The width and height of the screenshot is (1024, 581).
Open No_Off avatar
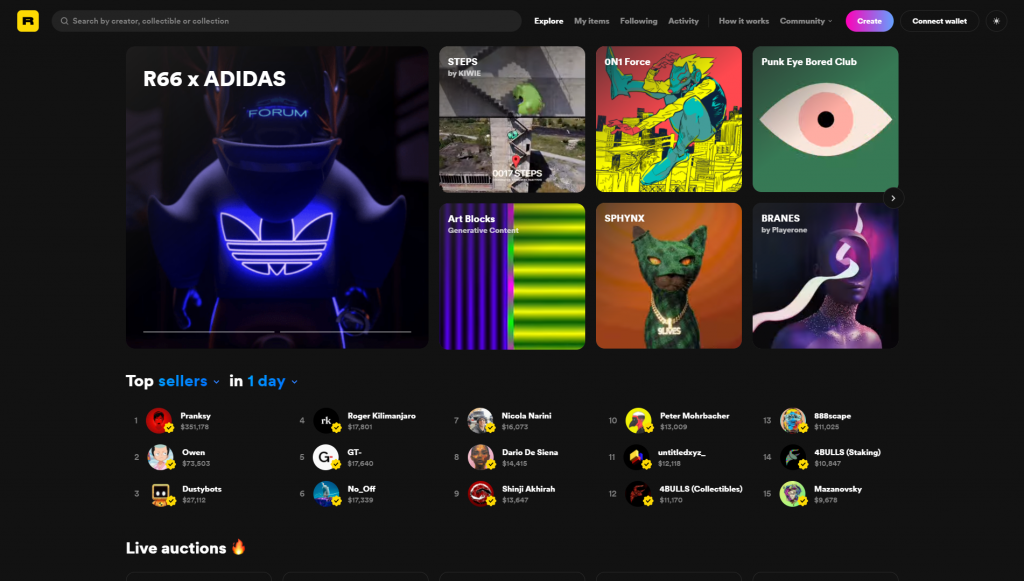326,494
